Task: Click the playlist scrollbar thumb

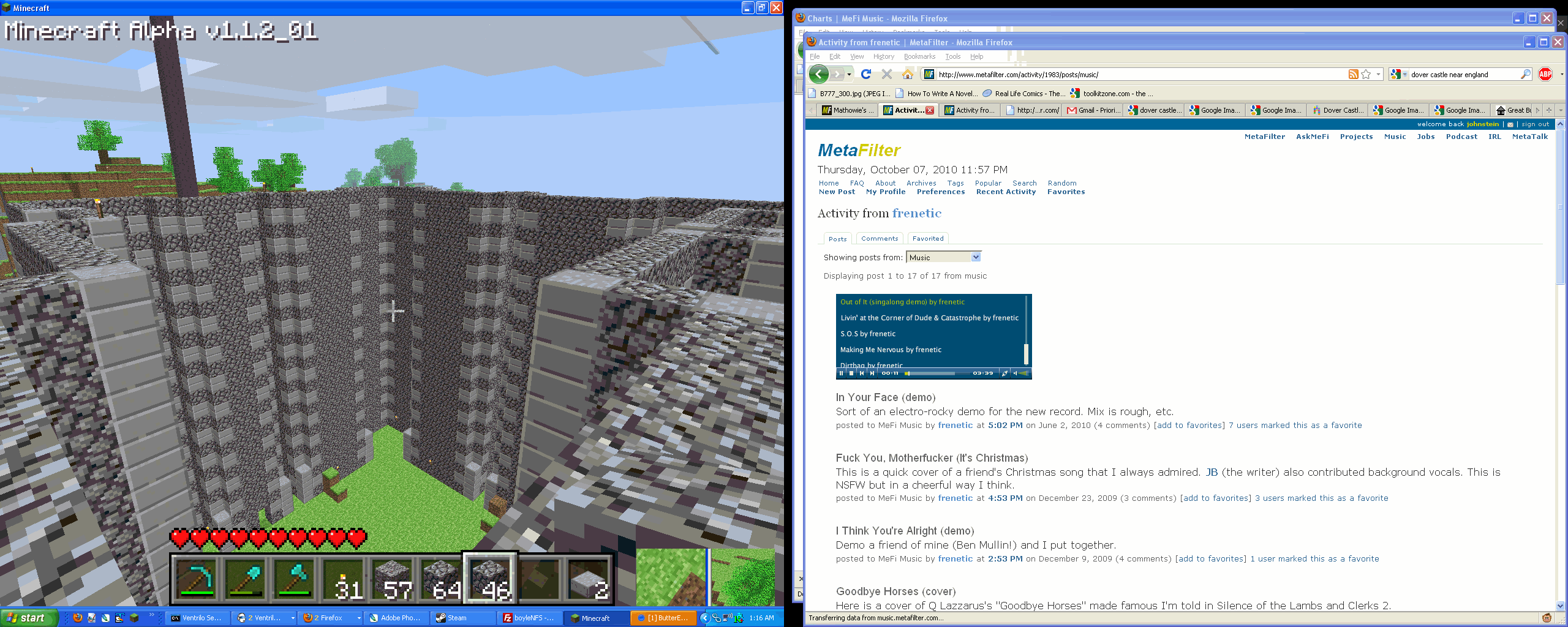Action: pos(1026,354)
